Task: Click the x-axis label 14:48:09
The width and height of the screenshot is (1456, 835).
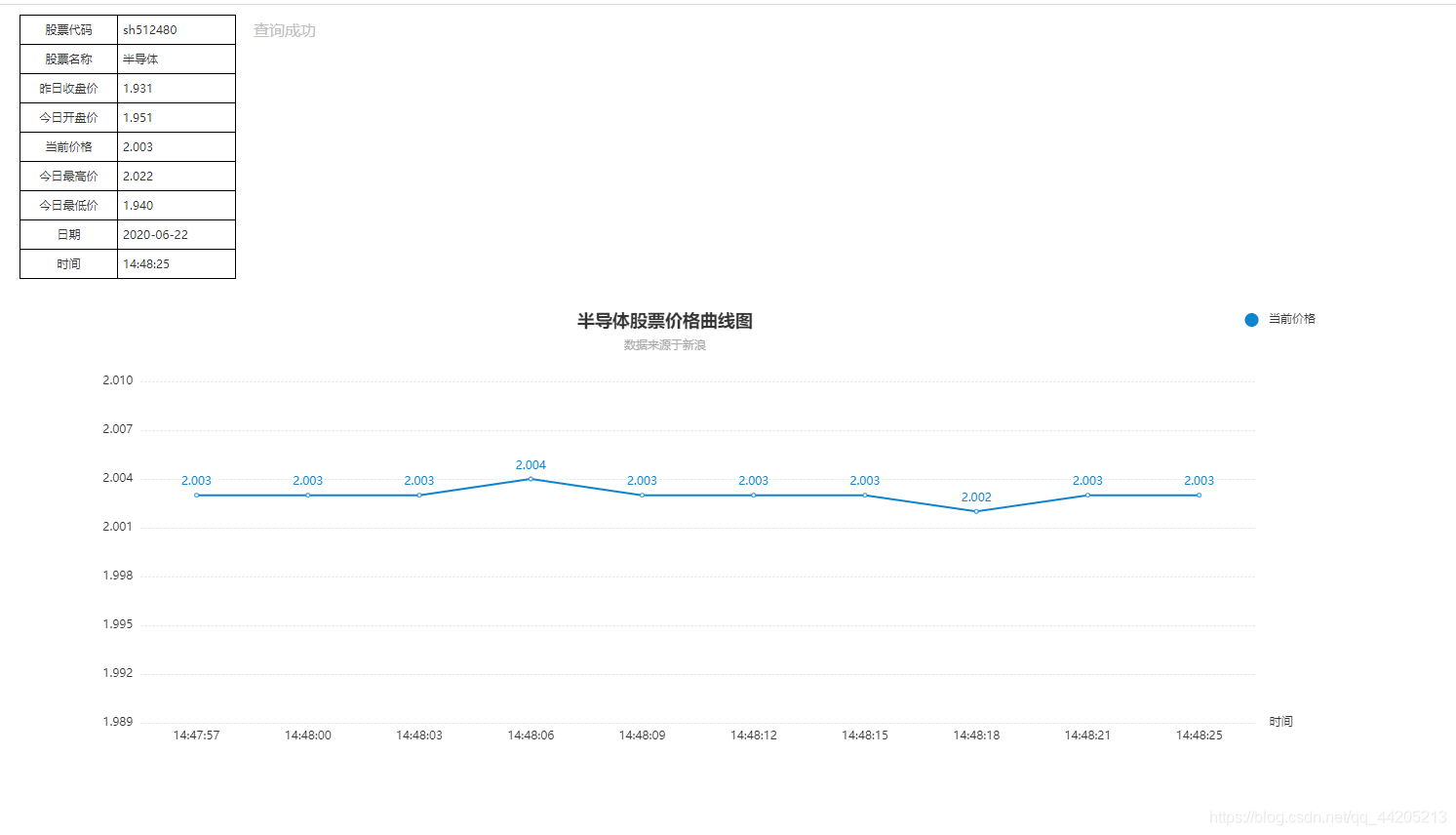Action: pos(642,736)
